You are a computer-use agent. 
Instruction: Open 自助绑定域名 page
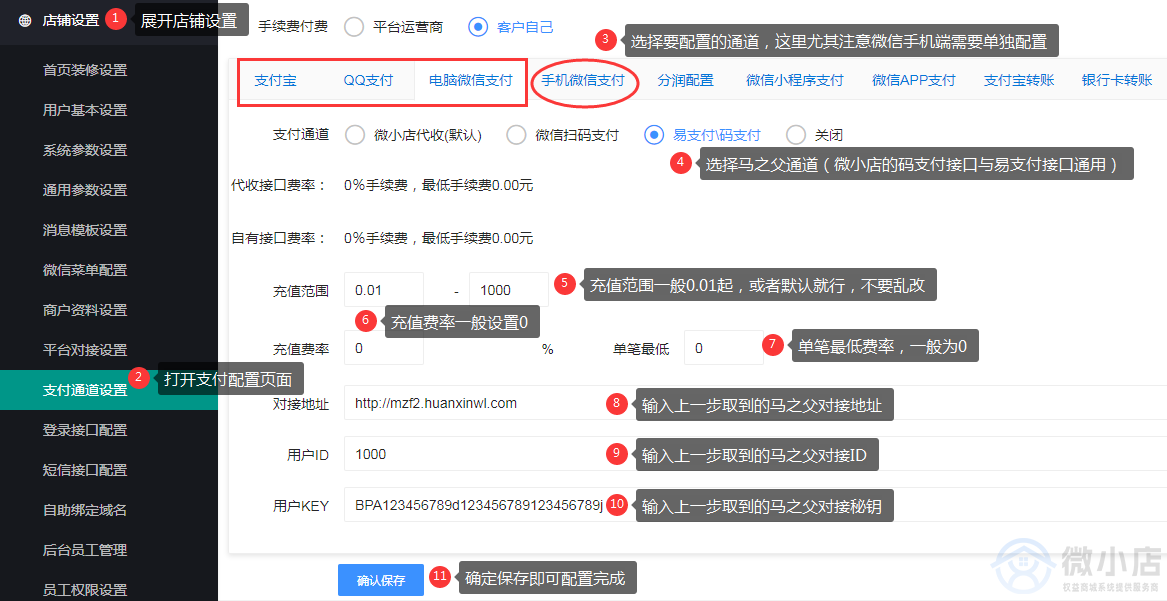coord(85,510)
